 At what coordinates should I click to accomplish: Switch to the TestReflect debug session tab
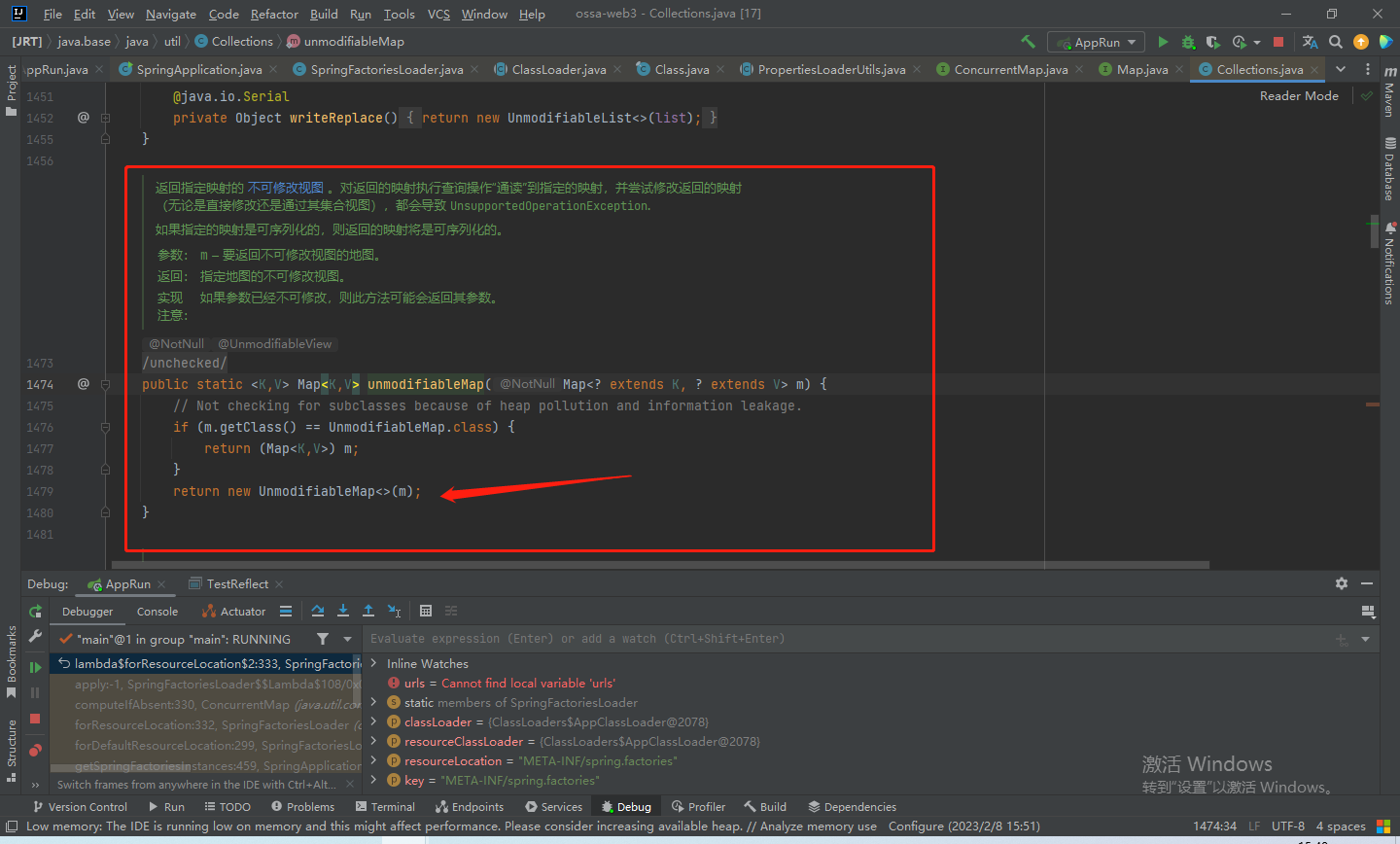click(237, 583)
